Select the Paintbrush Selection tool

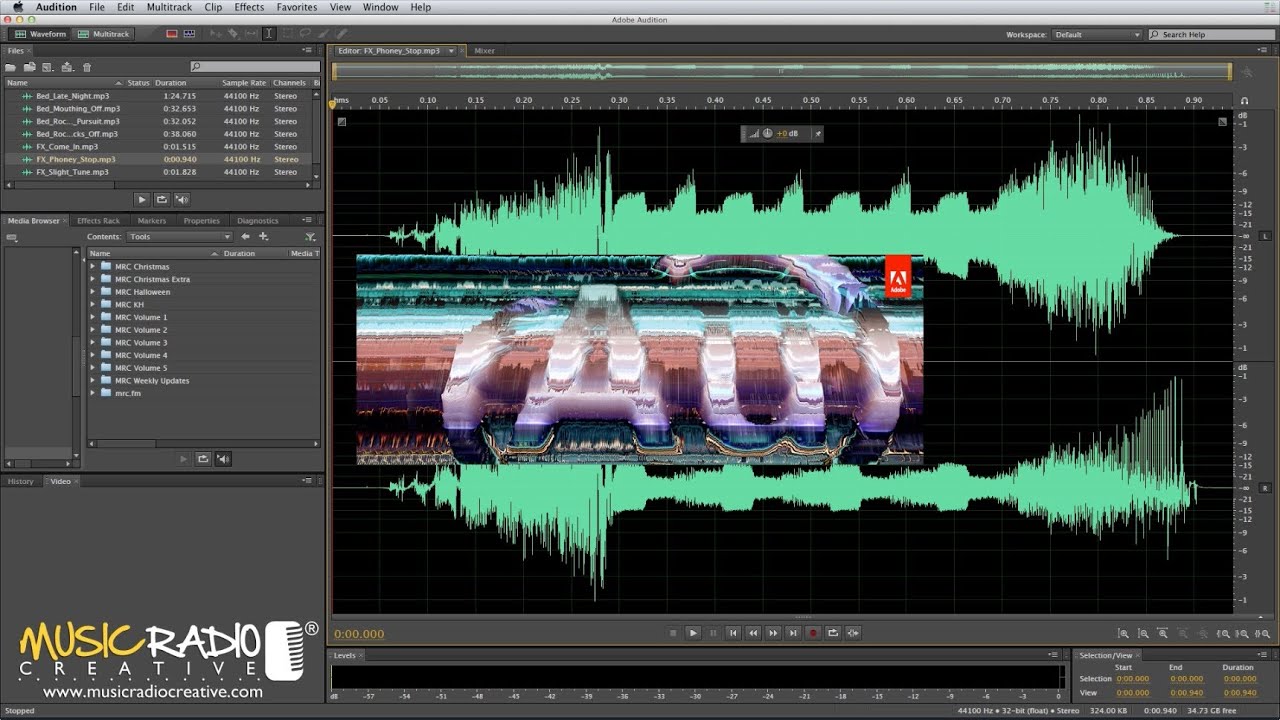click(x=323, y=34)
